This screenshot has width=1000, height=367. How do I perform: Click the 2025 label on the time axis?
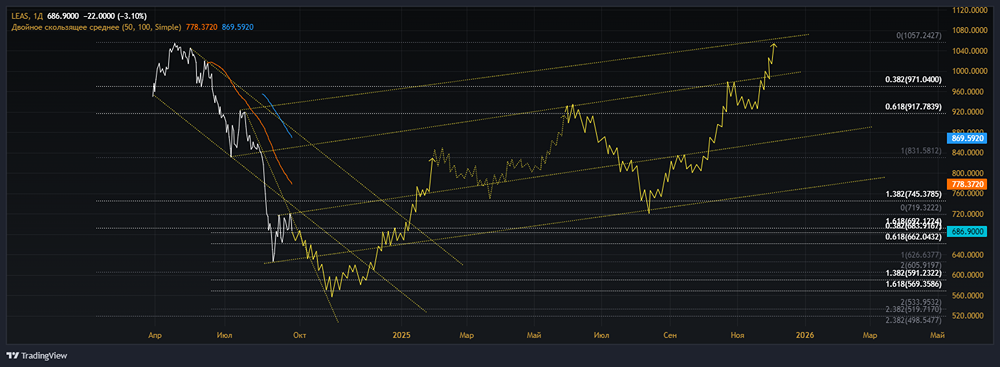401,334
